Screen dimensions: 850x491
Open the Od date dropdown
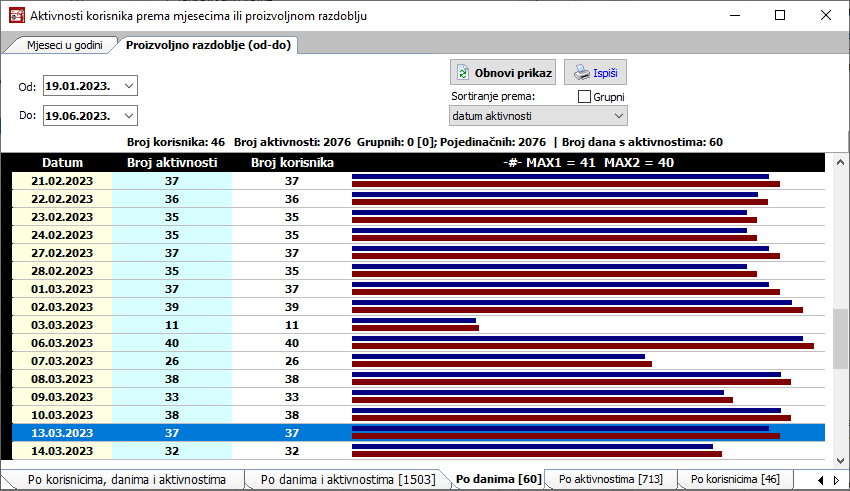[x=128, y=87]
